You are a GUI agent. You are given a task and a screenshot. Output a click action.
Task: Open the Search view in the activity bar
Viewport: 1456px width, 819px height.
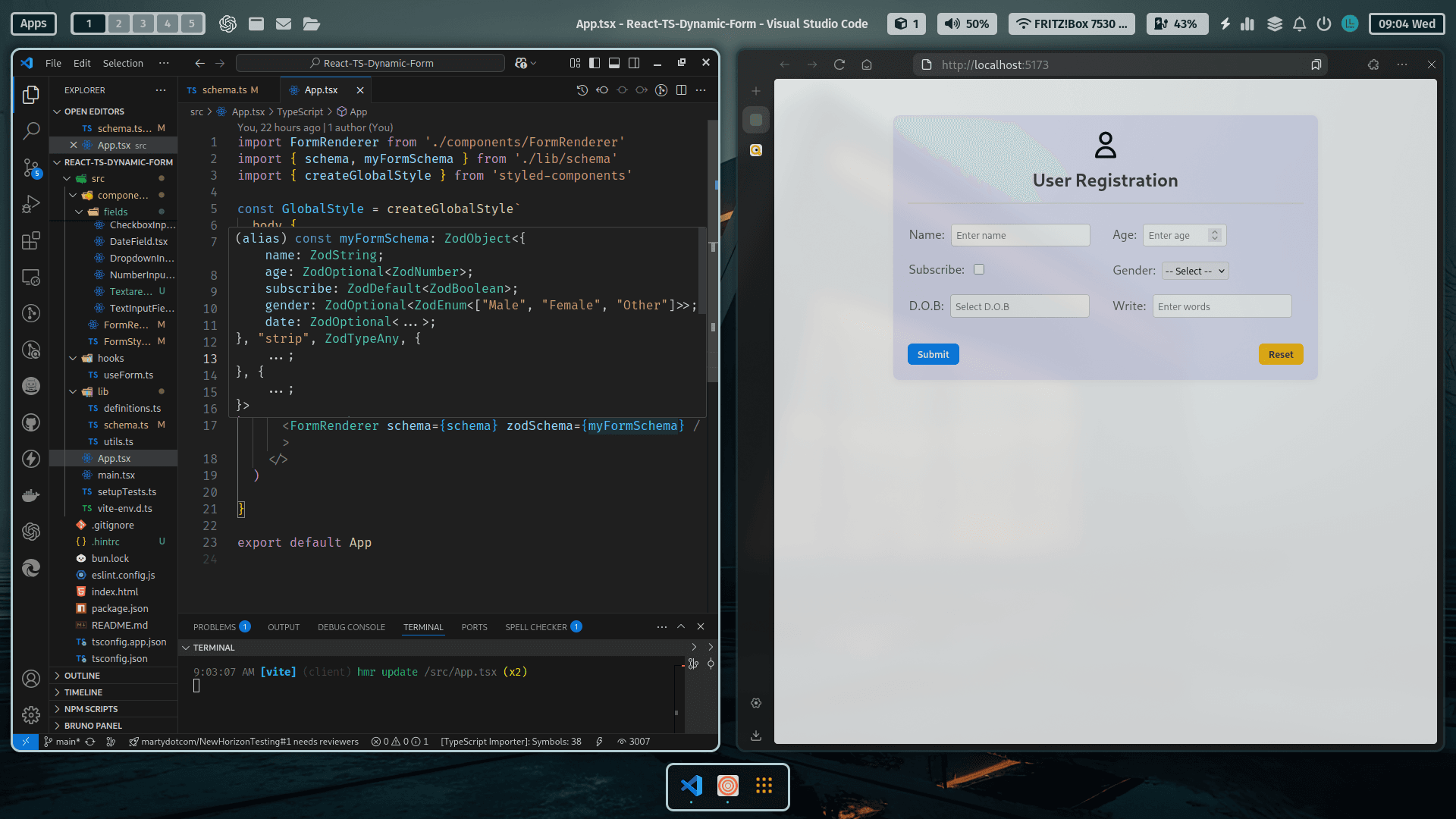point(31,130)
